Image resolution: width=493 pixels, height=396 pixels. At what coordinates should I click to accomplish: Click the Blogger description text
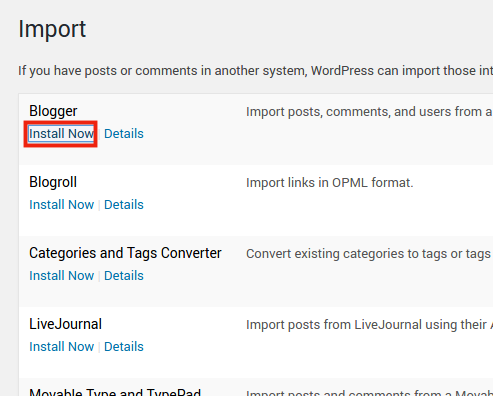(x=369, y=112)
